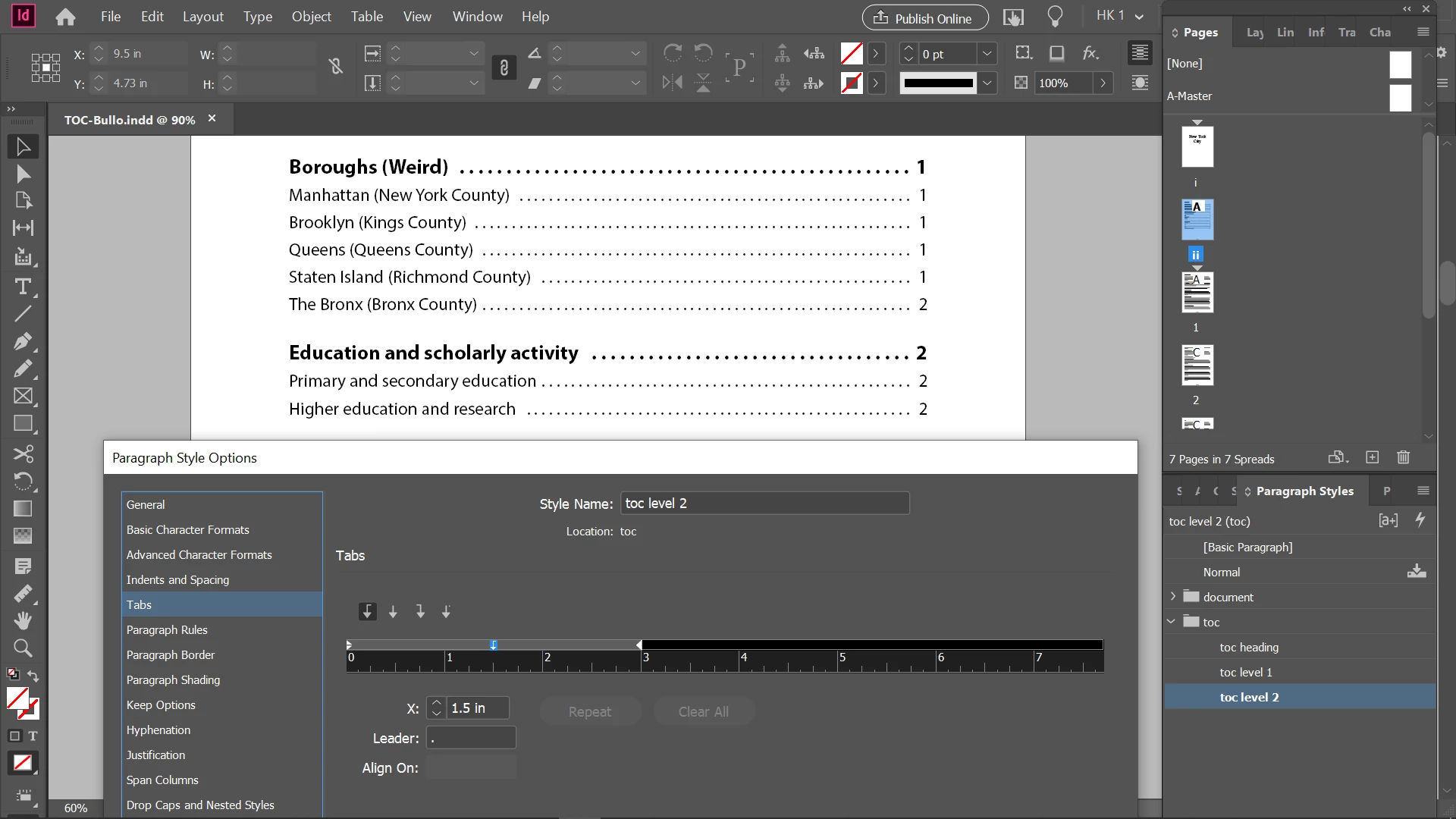This screenshot has width=1456, height=819.
Task: Click the create new page icon
Action: pos(1372,457)
